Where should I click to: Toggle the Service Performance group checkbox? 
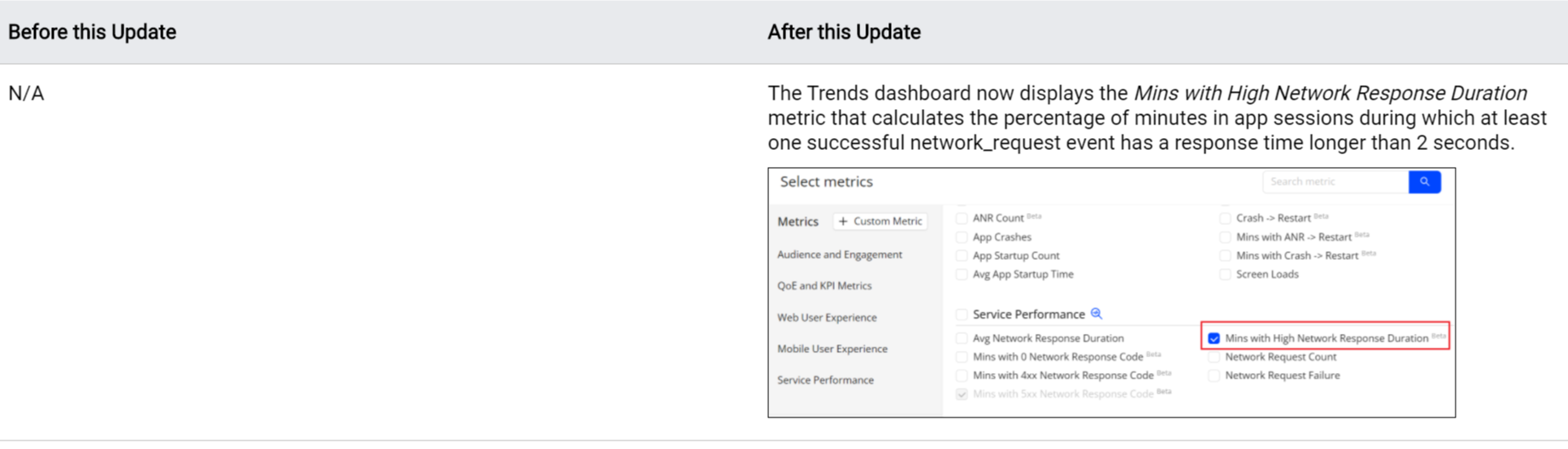click(x=962, y=314)
